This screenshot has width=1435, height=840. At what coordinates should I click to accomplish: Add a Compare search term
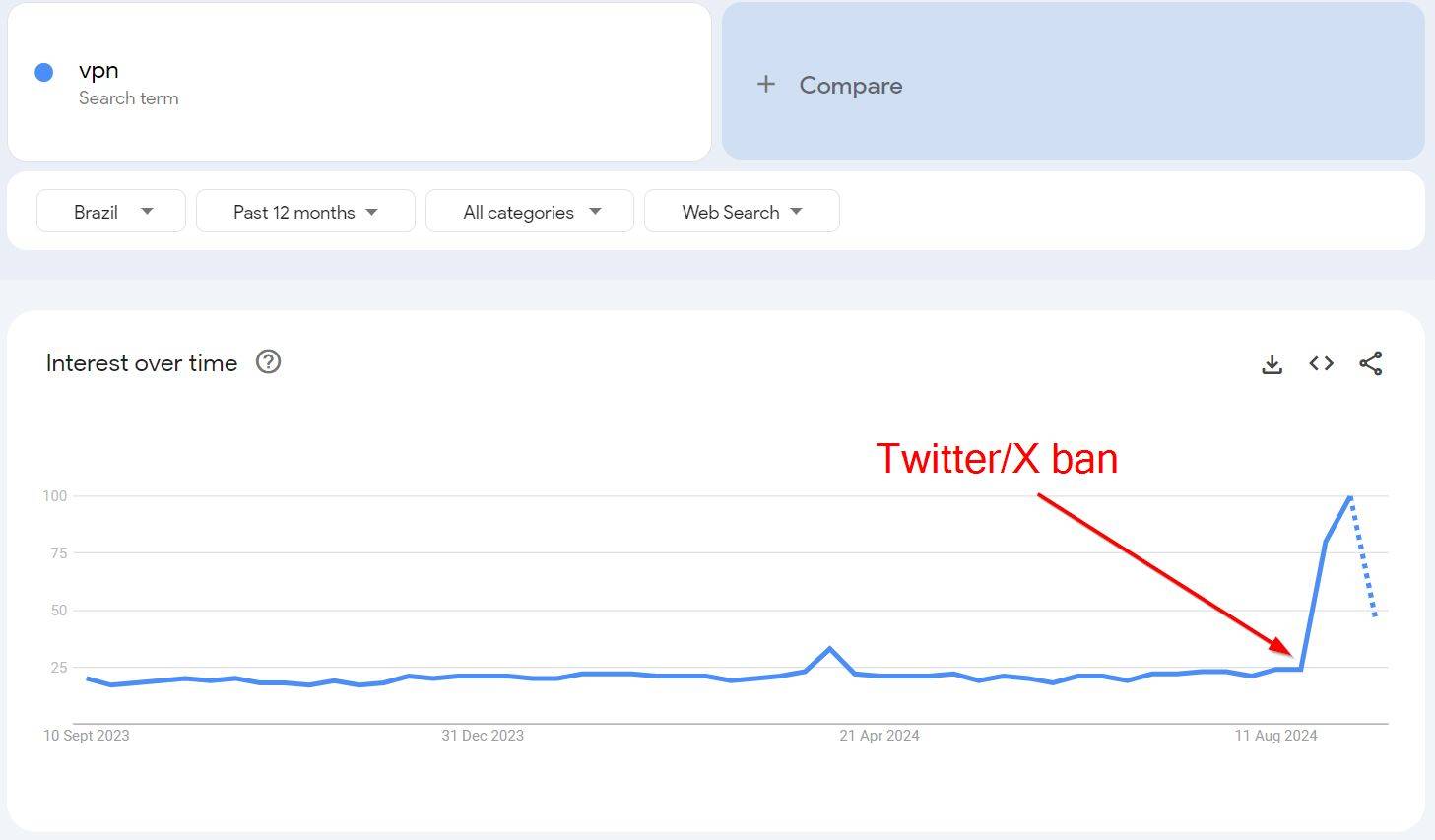1074,82
